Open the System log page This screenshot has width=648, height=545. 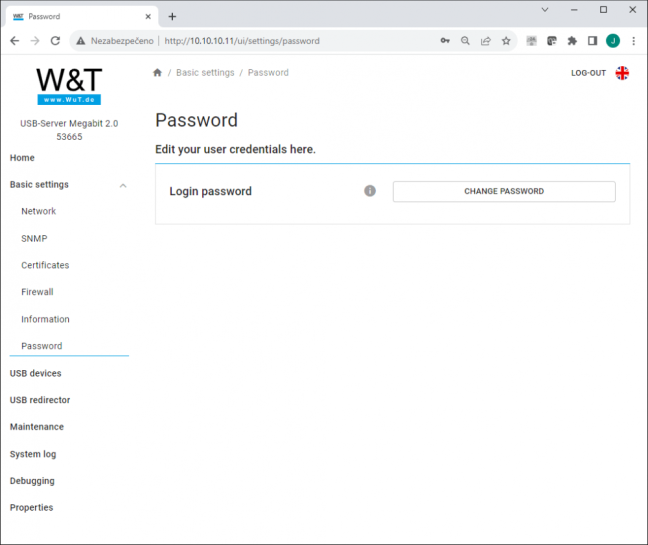click(33, 454)
